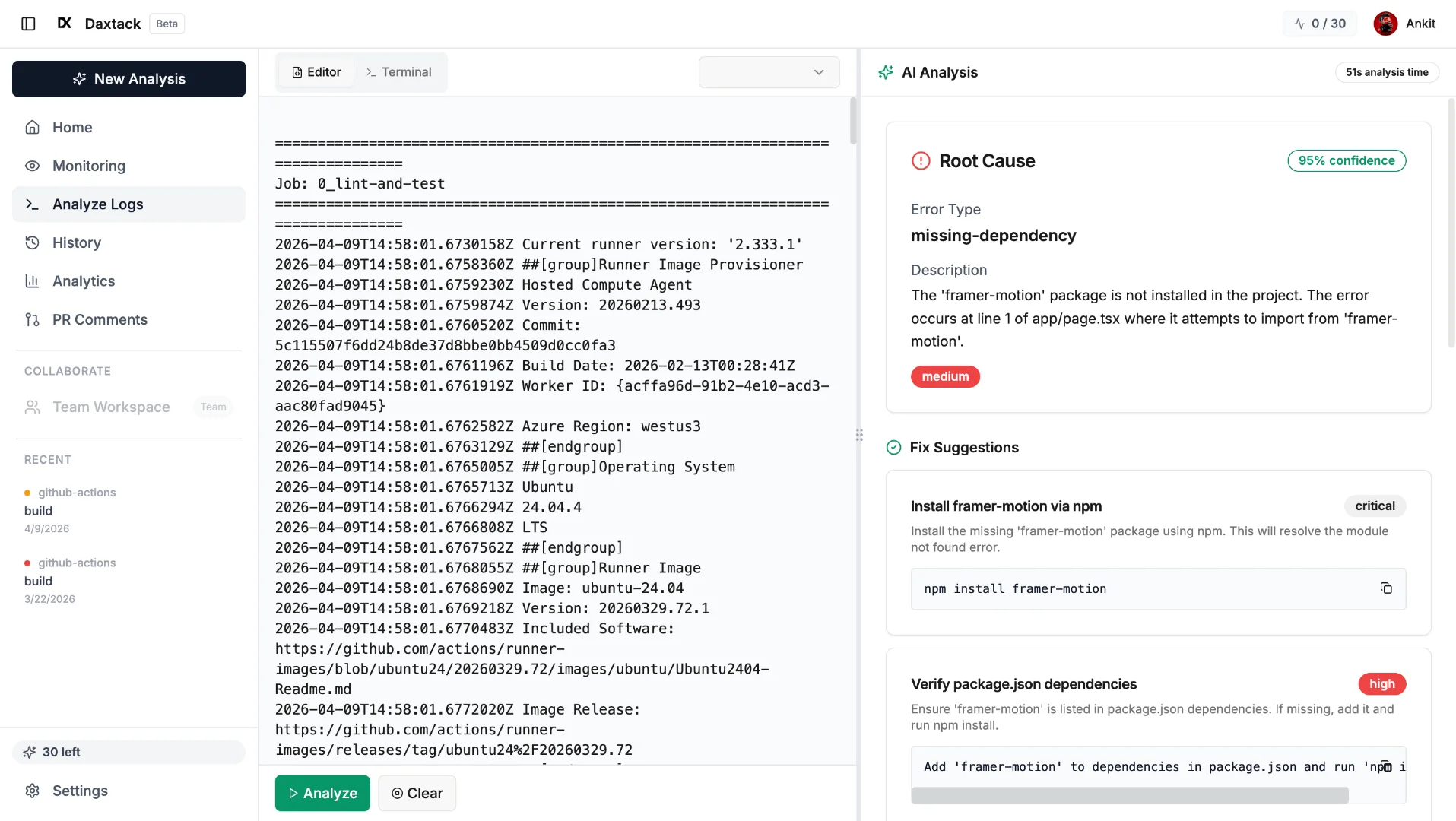Image resolution: width=1456 pixels, height=821 pixels.
Task: Click the horizontal scrollbar under package.json code
Action: click(1129, 795)
